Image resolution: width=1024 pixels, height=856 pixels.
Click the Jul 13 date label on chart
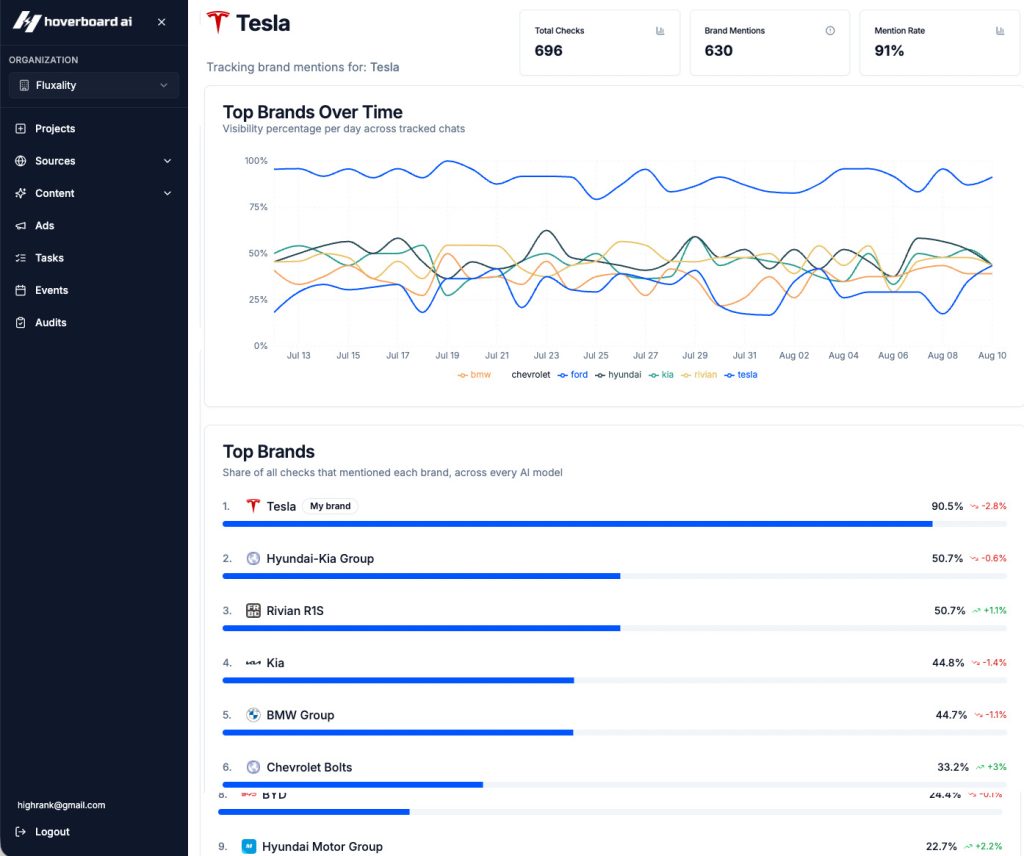298,355
